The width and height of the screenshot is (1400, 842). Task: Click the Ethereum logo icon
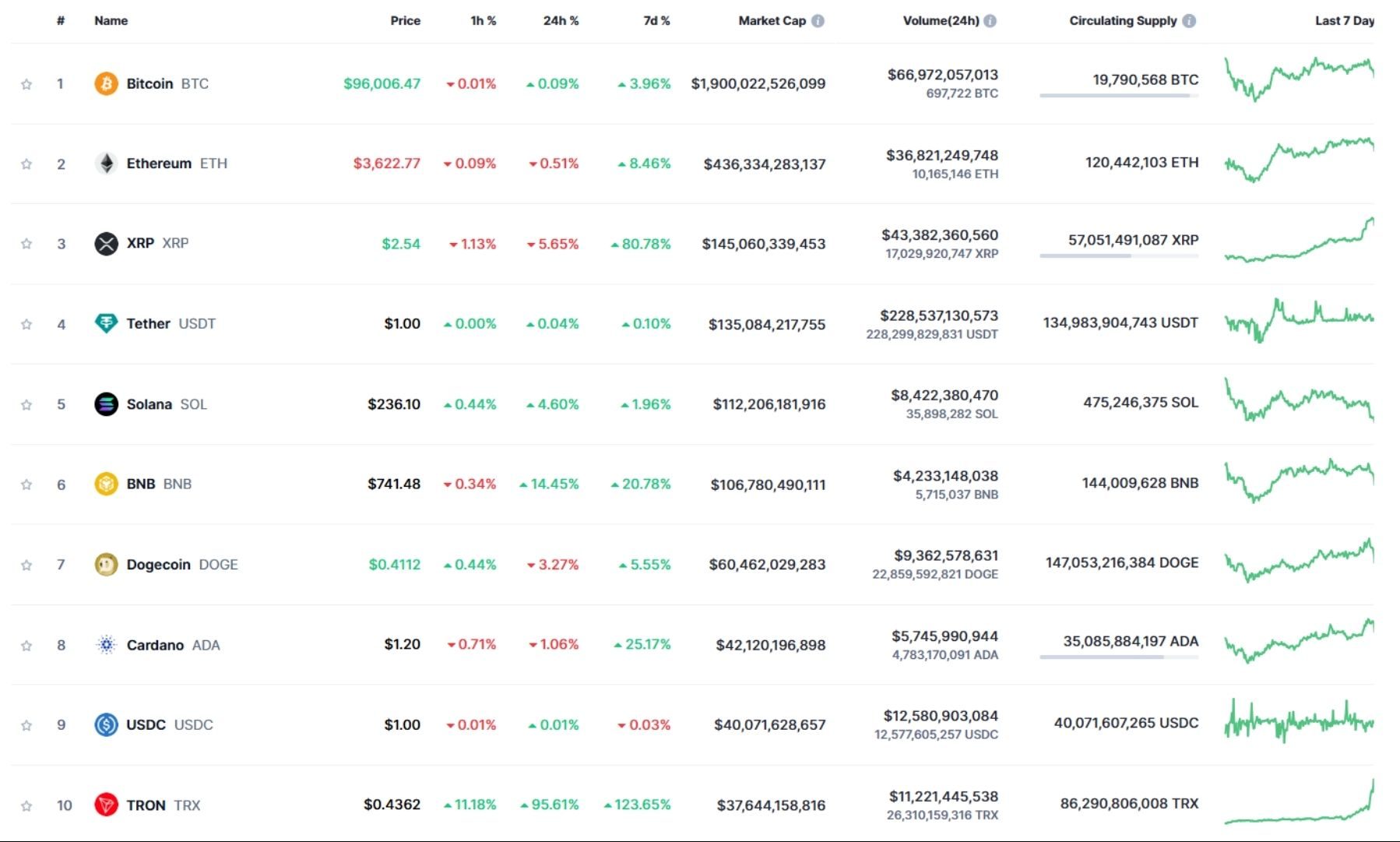click(x=106, y=164)
